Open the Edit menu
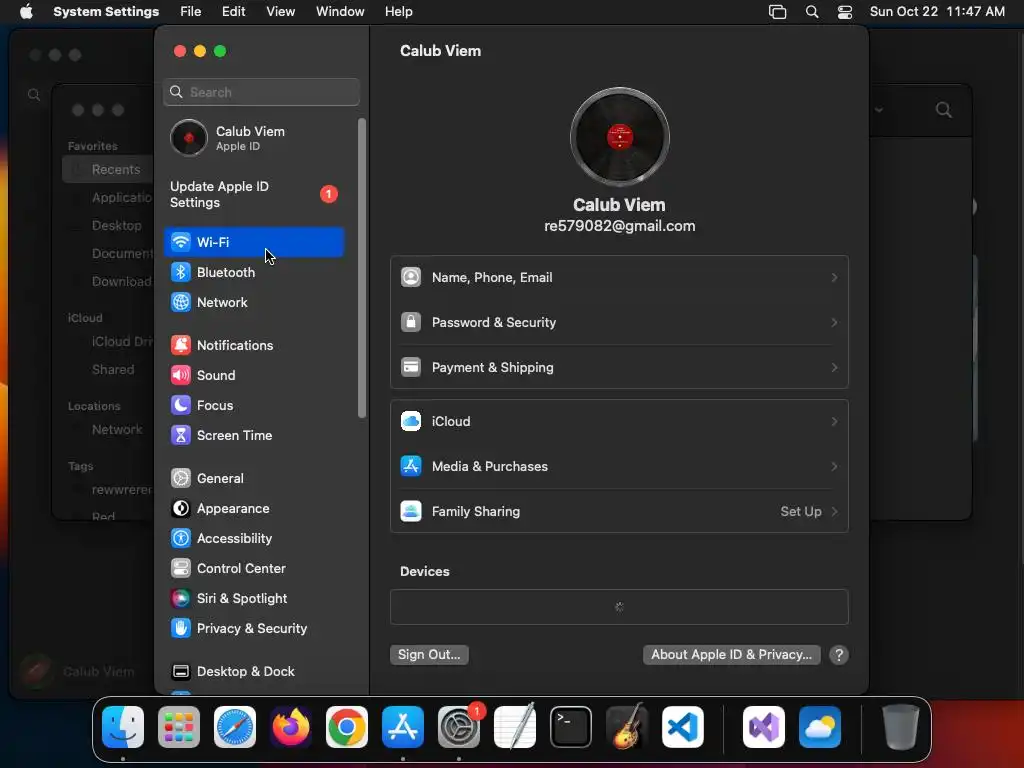The height and width of the screenshot is (768, 1024). click(x=233, y=11)
